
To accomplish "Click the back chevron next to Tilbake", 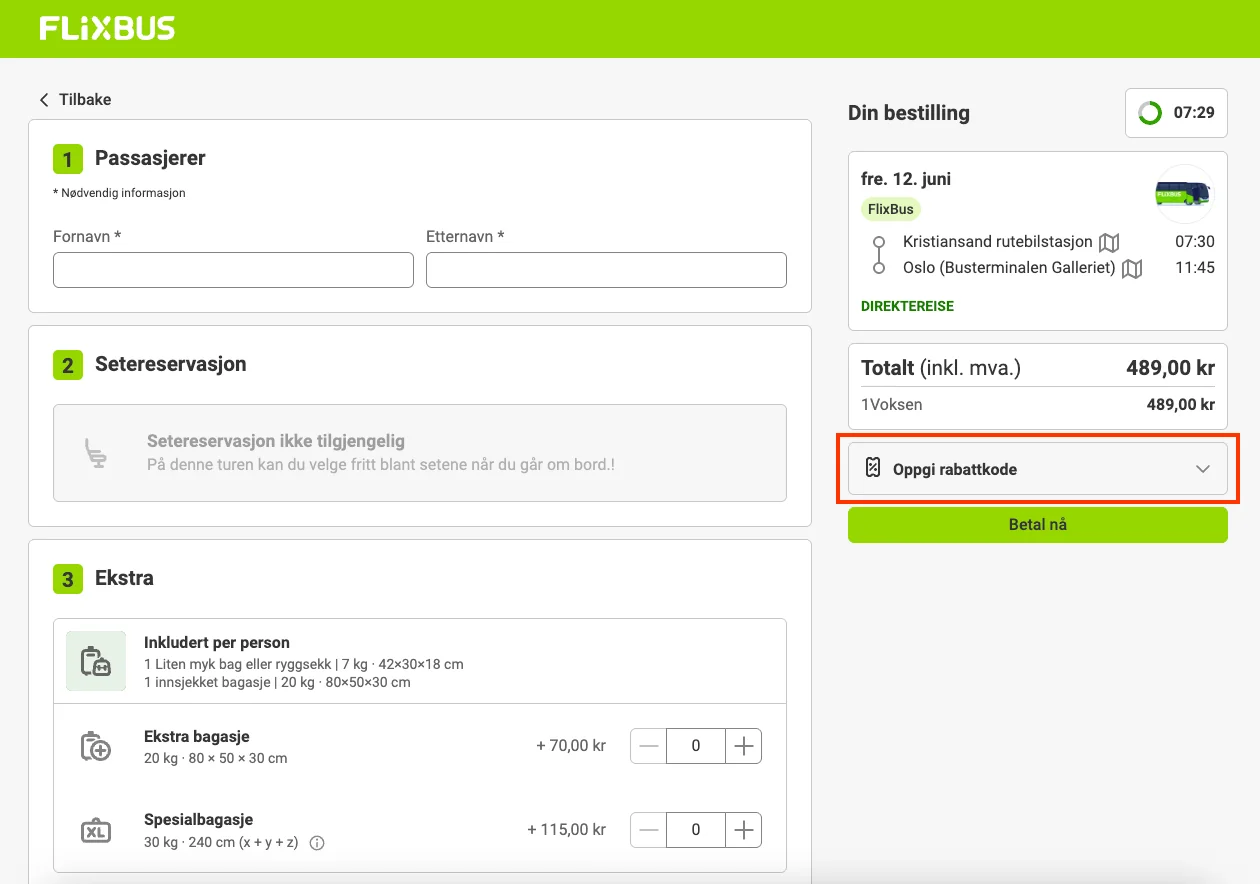I will 44,100.
